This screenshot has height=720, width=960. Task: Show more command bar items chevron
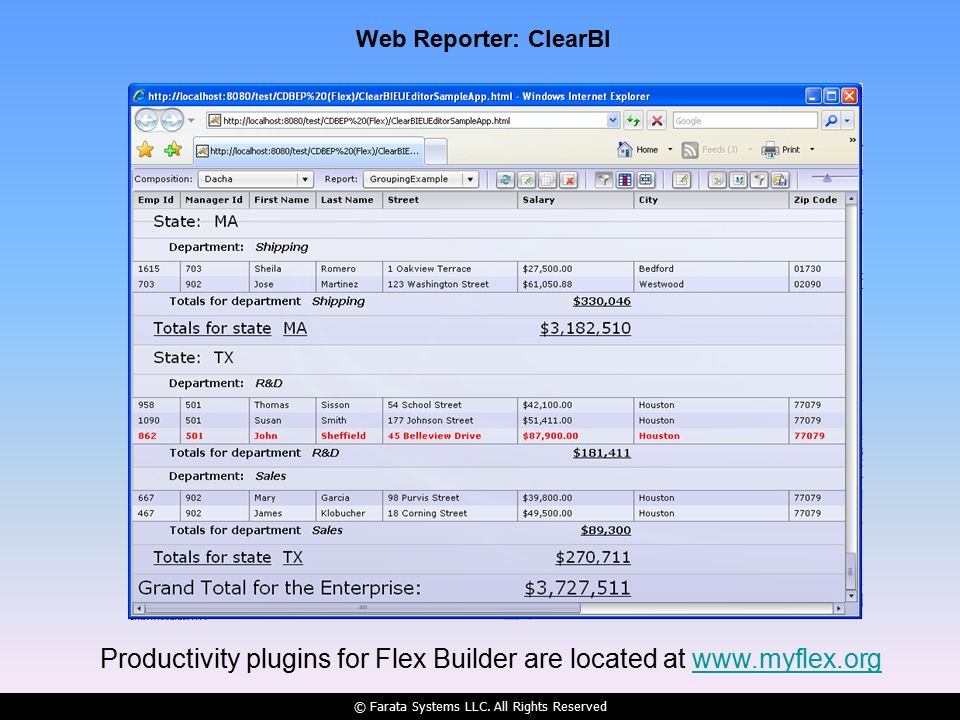click(852, 140)
